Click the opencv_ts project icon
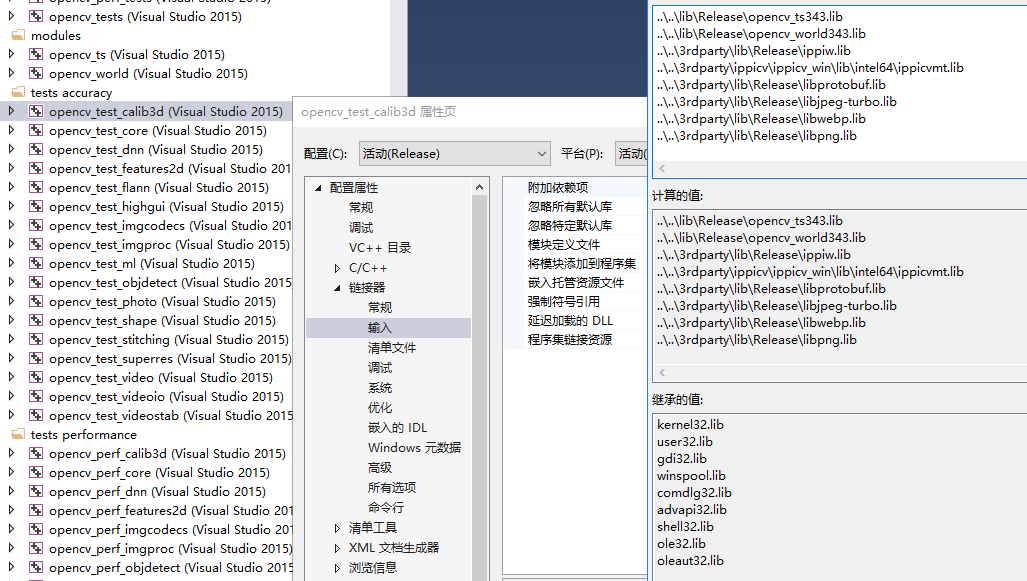1027x581 pixels. point(36,54)
